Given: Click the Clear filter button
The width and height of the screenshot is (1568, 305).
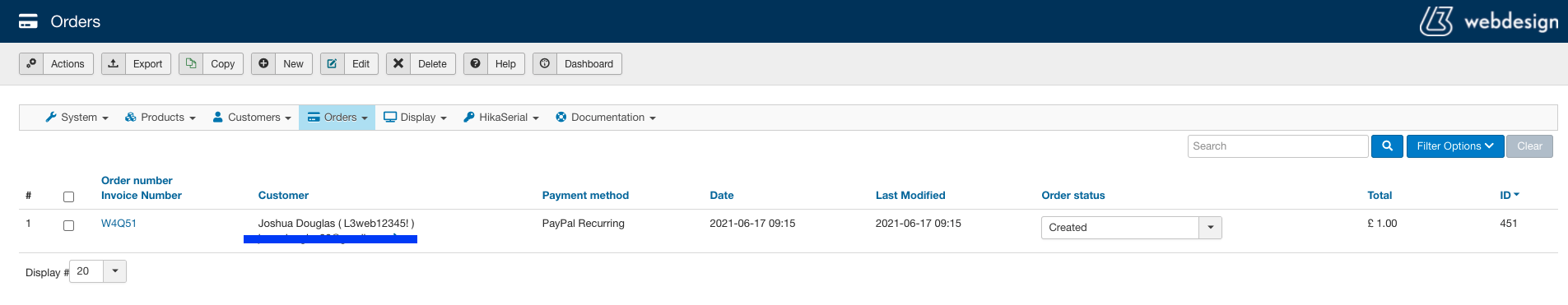Looking at the screenshot, I should (x=1529, y=146).
